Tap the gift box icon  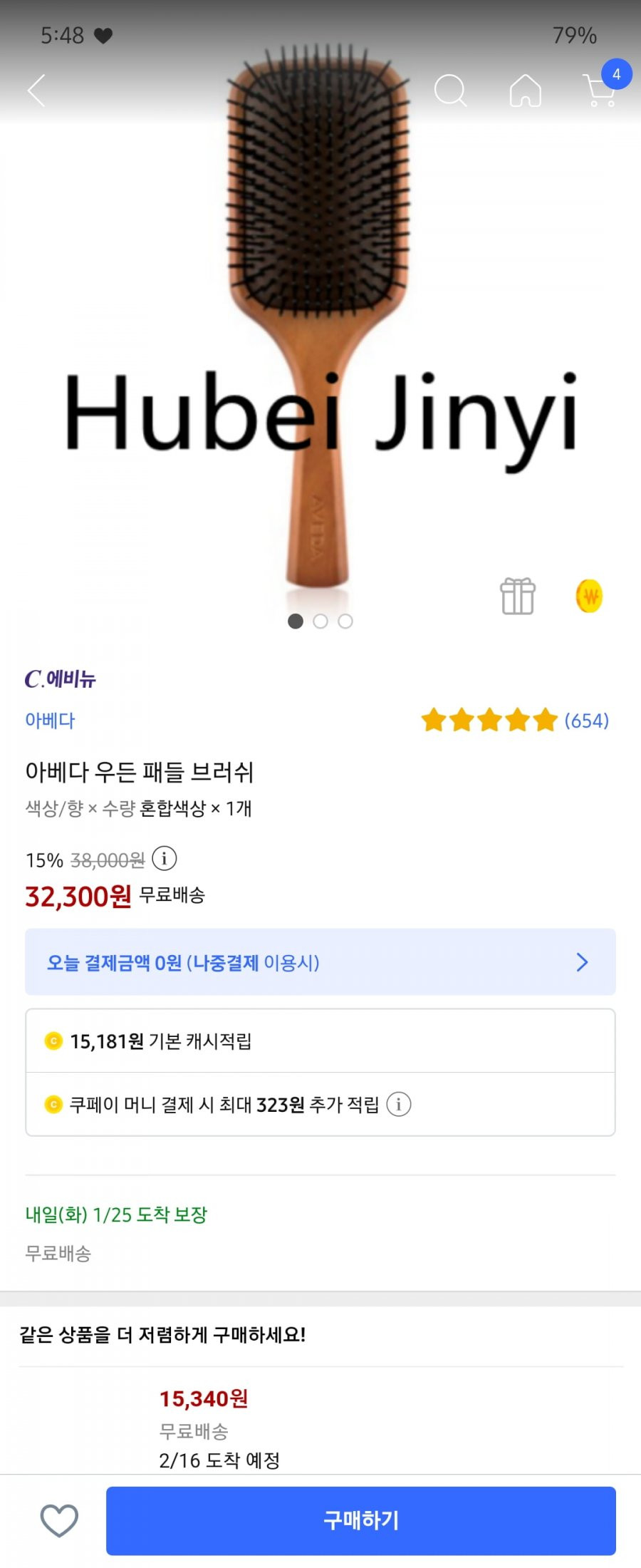click(x=518, y=596)
